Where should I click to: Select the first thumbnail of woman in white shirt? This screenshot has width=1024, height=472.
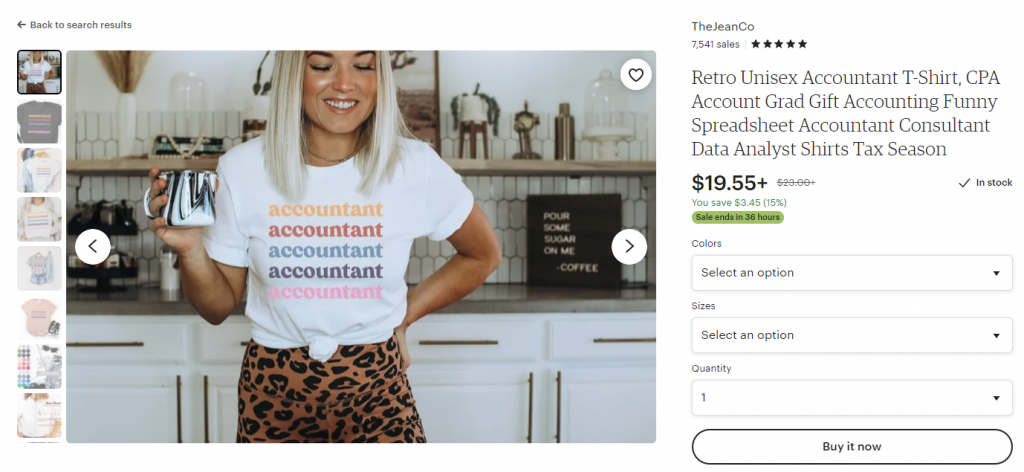click(39, 72)
